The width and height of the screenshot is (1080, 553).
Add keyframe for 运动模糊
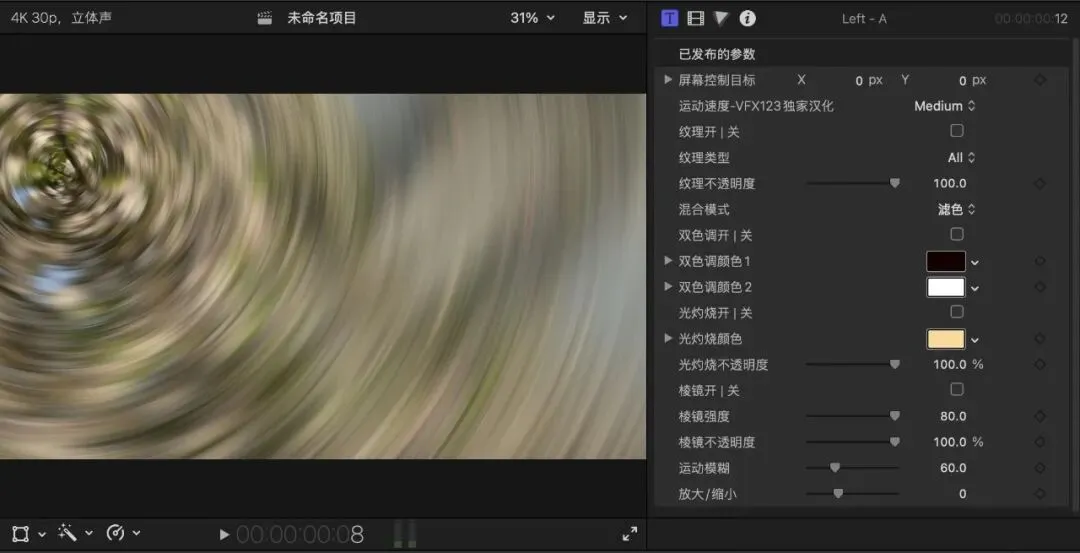pos(1040,468)
